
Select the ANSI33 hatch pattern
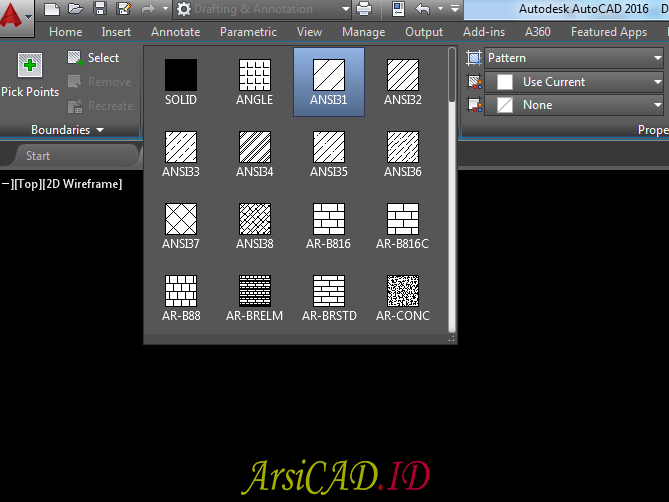pyautogui.click(x=181, y=154)
